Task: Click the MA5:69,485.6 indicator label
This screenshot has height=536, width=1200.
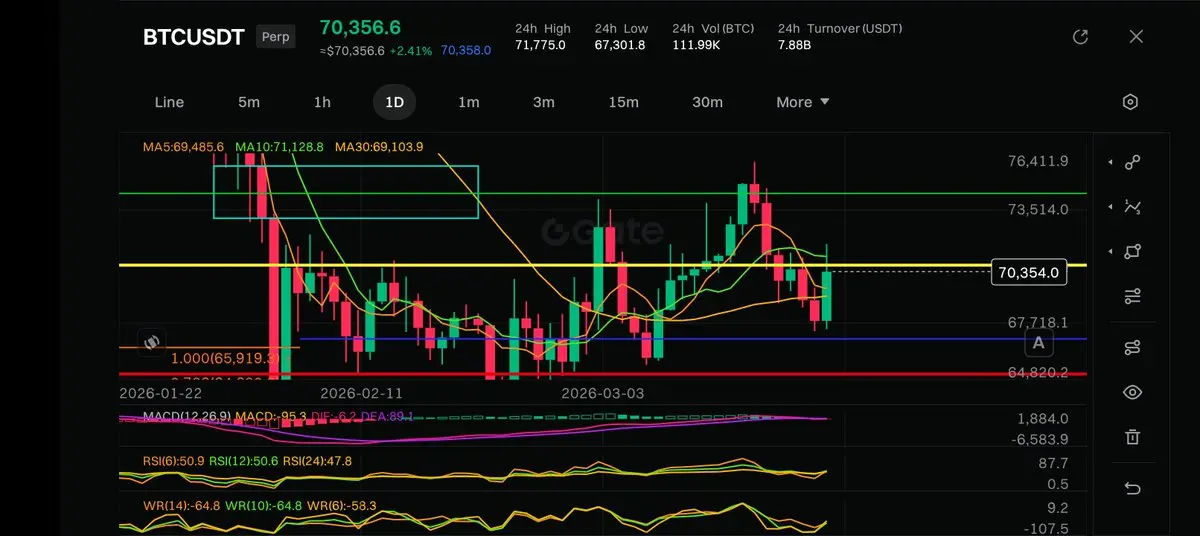Action: [183, 147]
